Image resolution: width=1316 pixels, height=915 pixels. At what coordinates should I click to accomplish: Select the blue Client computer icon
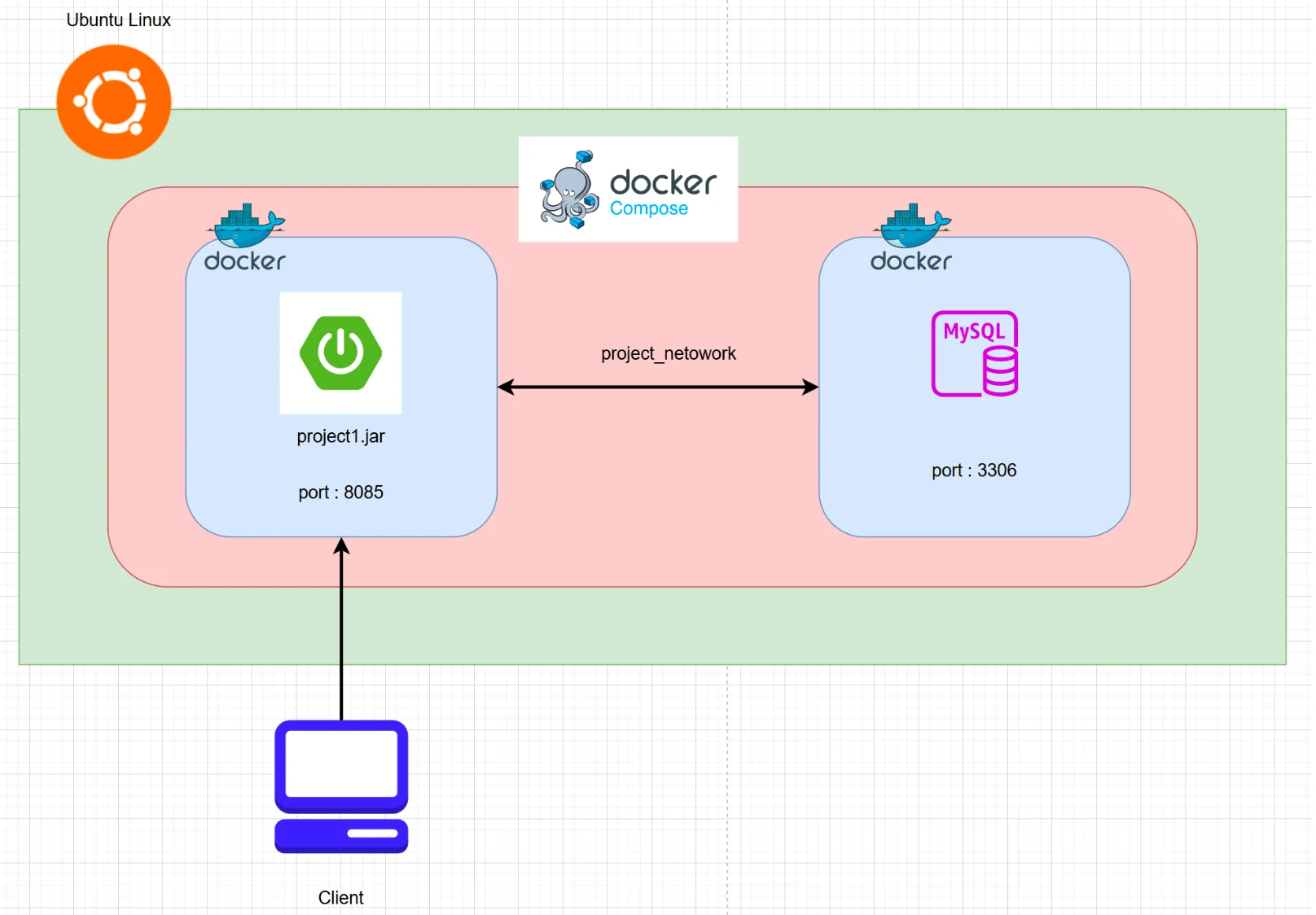click(x=341, y=786)
